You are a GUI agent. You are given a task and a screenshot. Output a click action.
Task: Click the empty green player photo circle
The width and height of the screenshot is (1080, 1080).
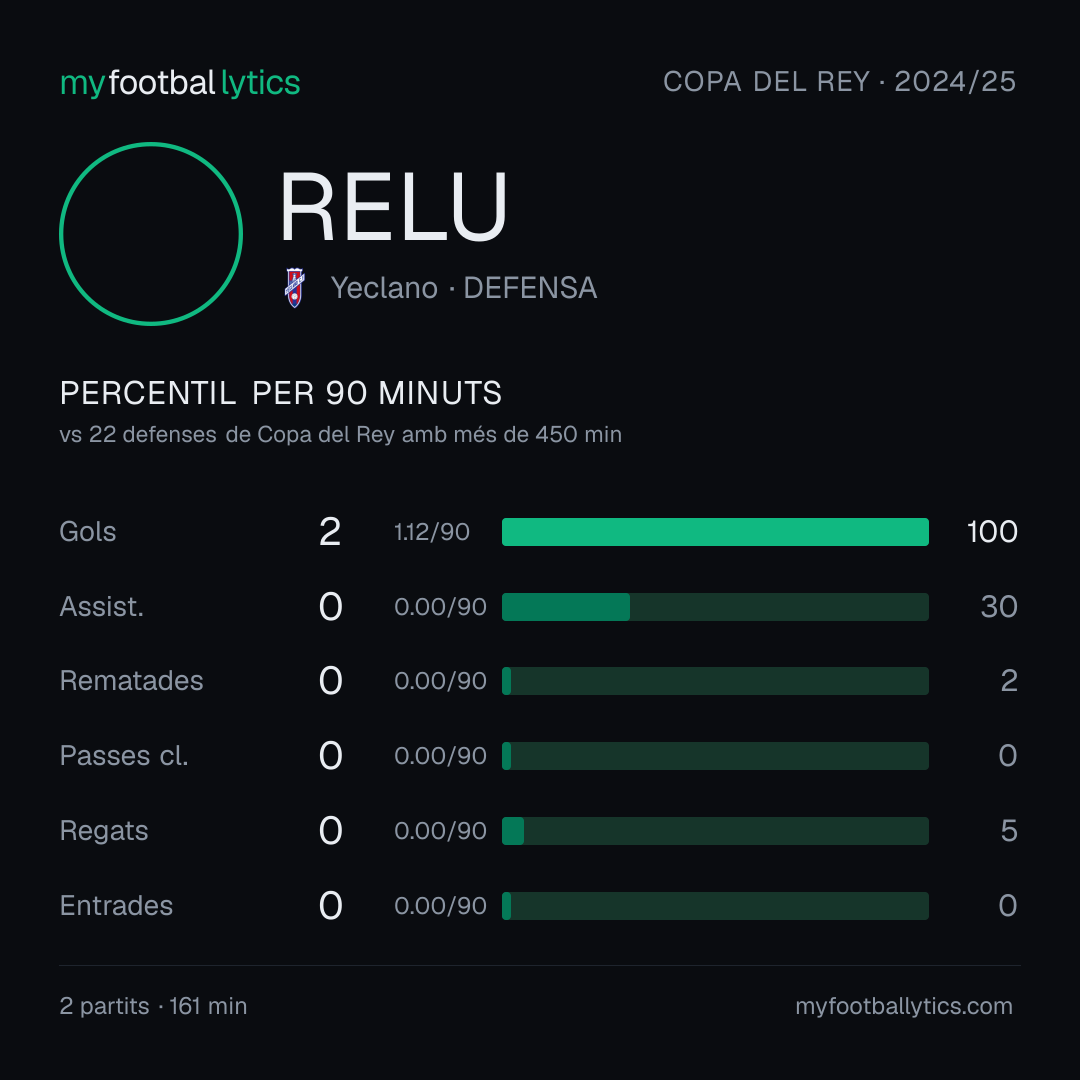click(151, 233)
